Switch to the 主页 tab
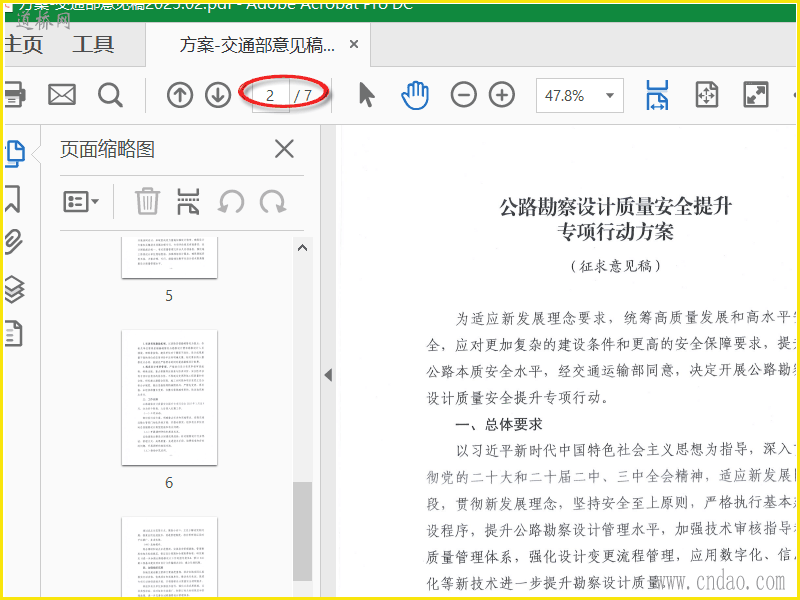 coord(23,45)
